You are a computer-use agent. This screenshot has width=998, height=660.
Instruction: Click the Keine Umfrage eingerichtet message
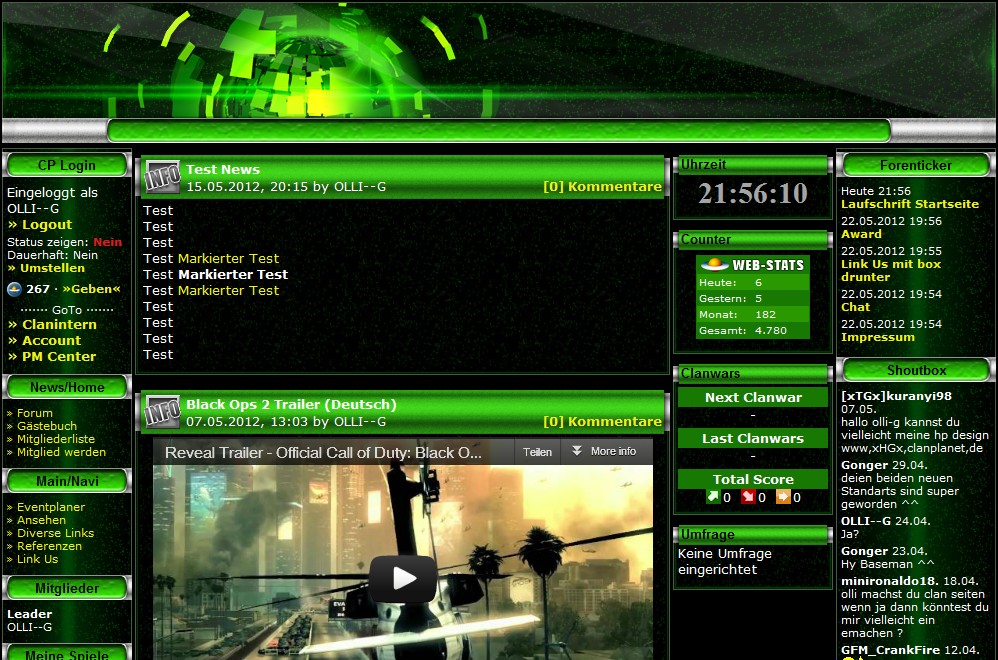pos(724,561)
